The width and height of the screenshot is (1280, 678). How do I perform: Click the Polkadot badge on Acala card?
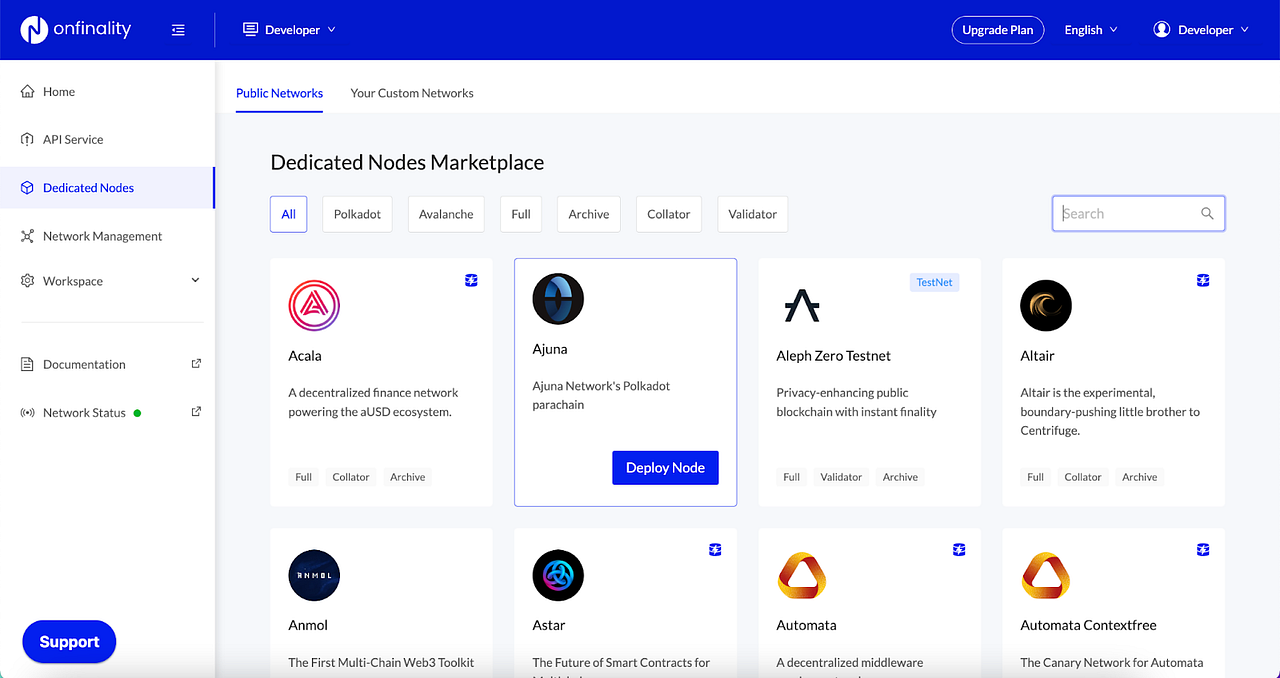click(x=471, y=280)
